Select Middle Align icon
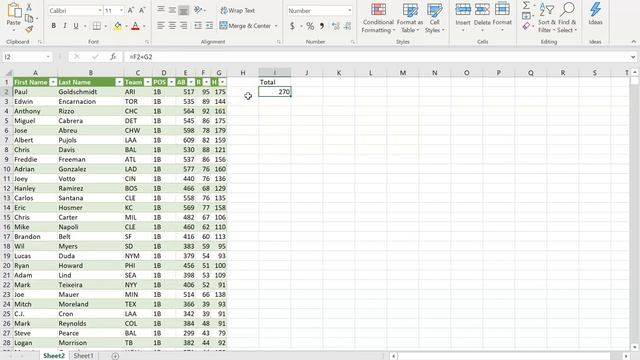This screenshot has width=640, height=360. [x=172, y=10]
